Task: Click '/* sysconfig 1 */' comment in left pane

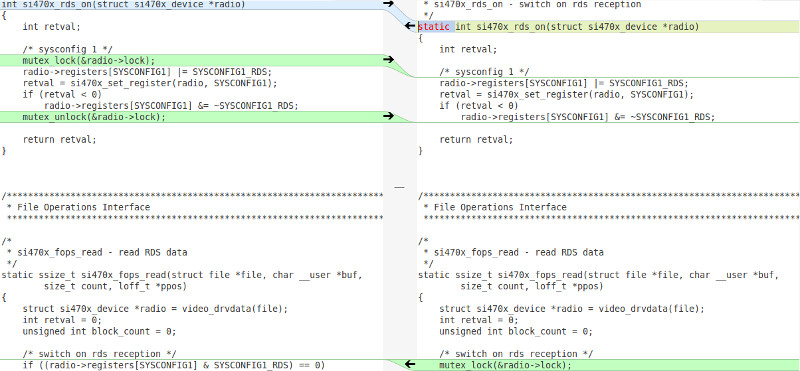Action: [67, 49]
